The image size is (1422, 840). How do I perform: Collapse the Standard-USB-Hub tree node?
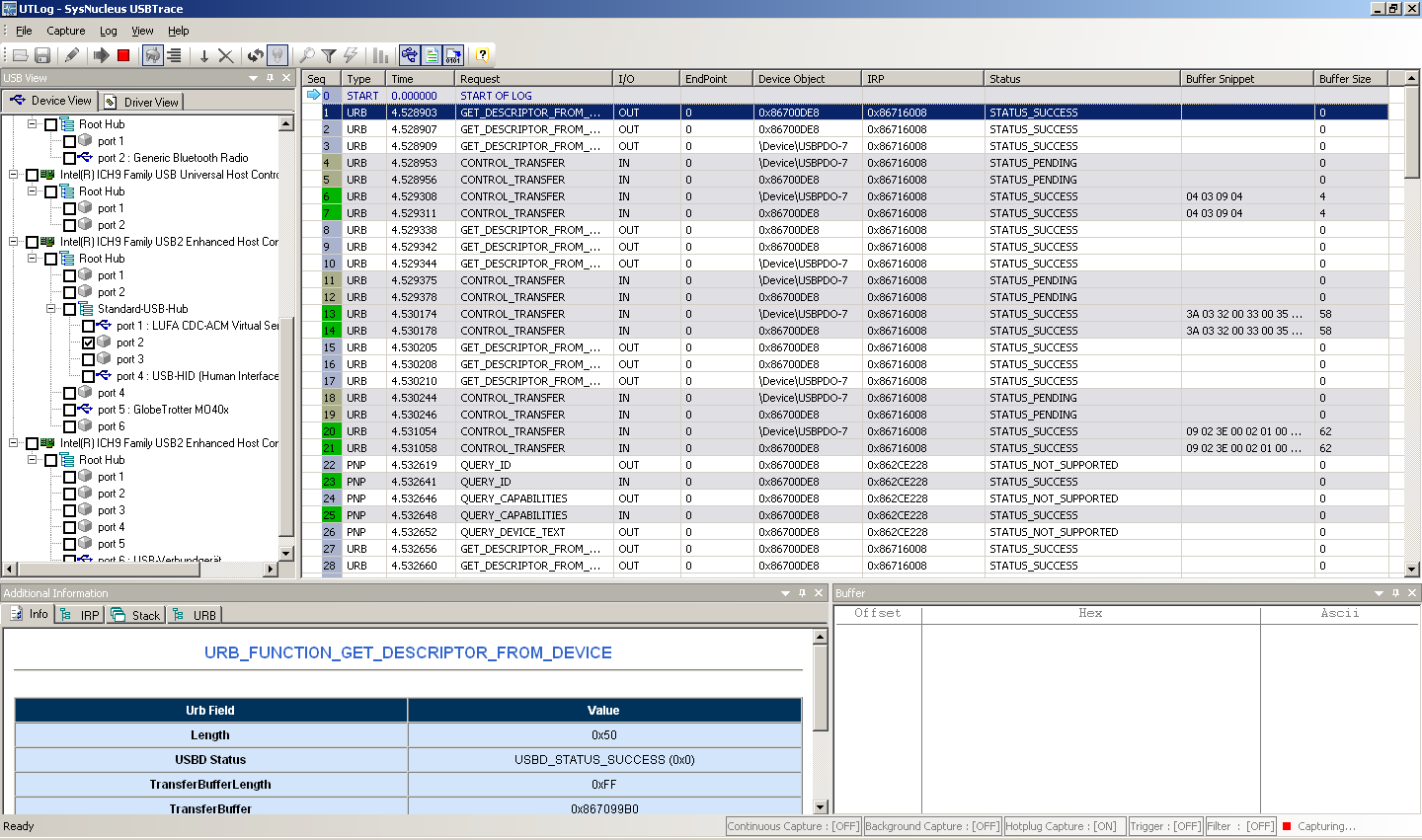point(51,309)
